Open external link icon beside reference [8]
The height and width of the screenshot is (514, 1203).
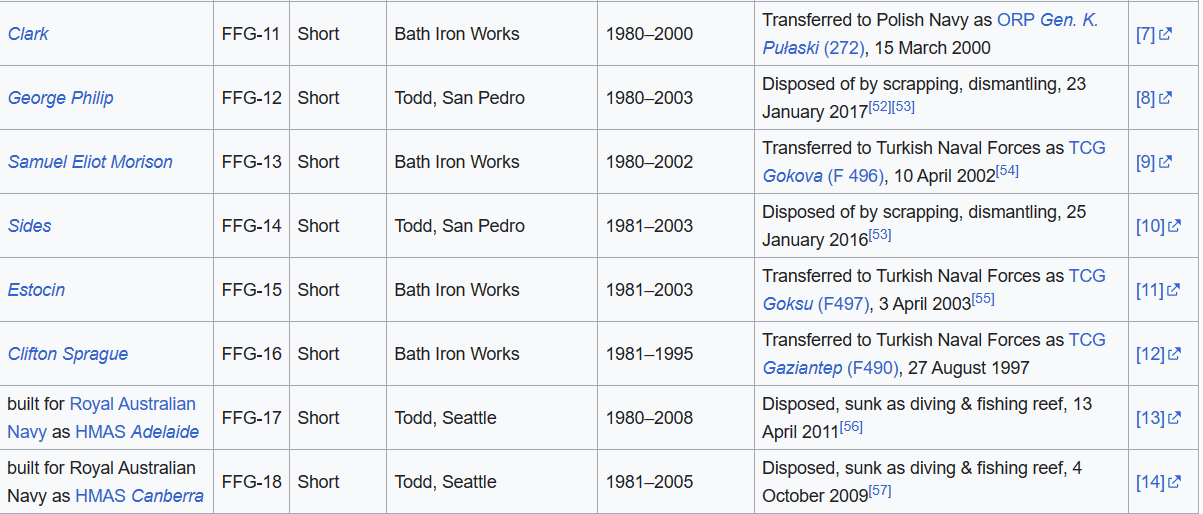coord(1165,98)
